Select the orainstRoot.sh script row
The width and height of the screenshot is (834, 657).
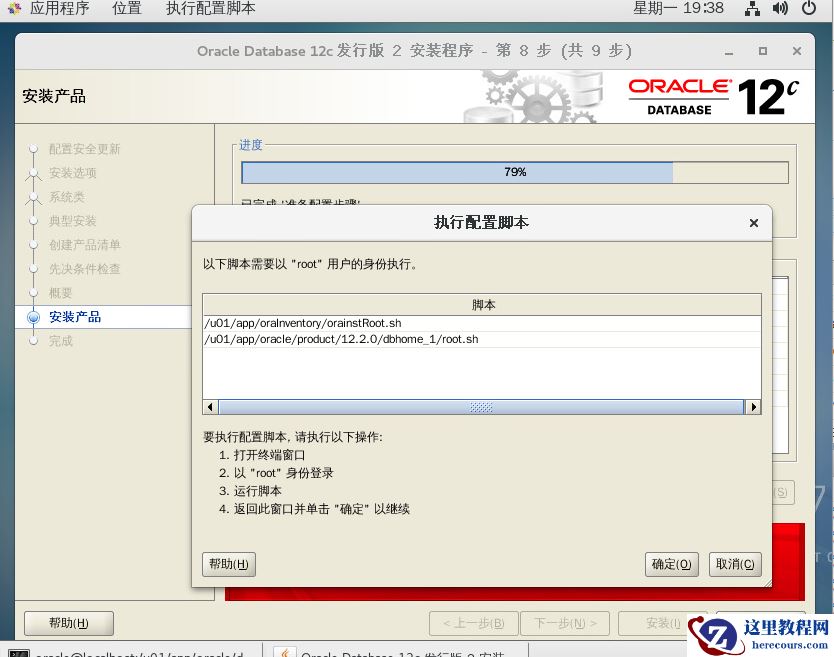(x=481, y=323)
